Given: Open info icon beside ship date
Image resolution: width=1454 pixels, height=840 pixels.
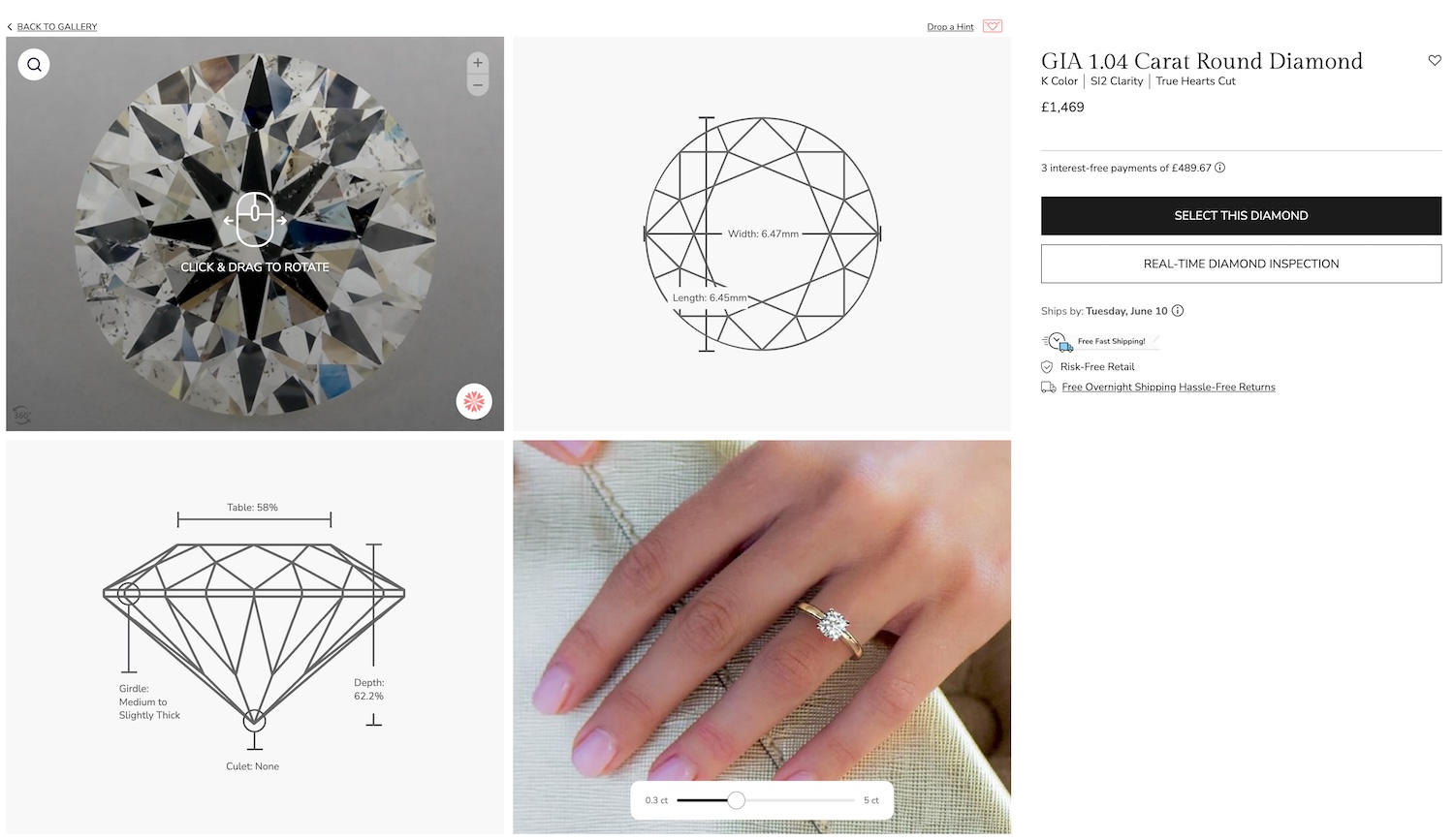Looking at the screenshot, I should [x=1178, y=311].
